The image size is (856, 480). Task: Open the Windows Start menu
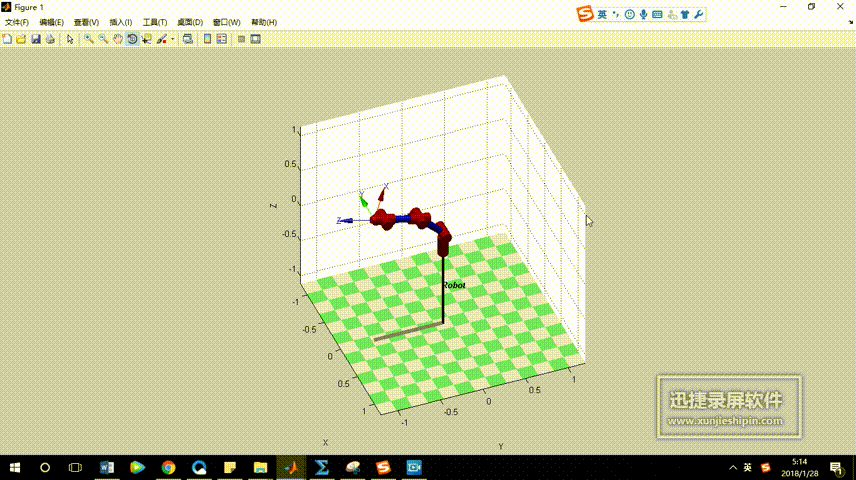15,467
